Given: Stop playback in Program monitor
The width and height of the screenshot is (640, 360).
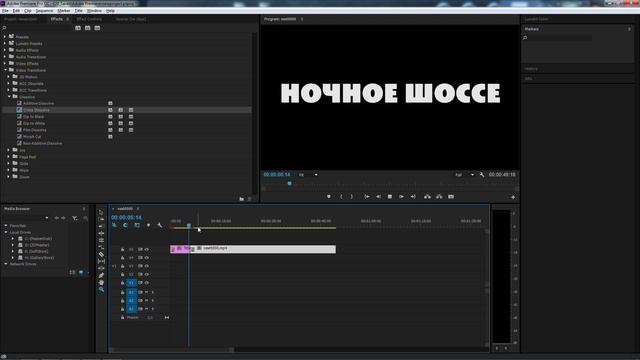Looking at the screenshot, I should (390, 197).
